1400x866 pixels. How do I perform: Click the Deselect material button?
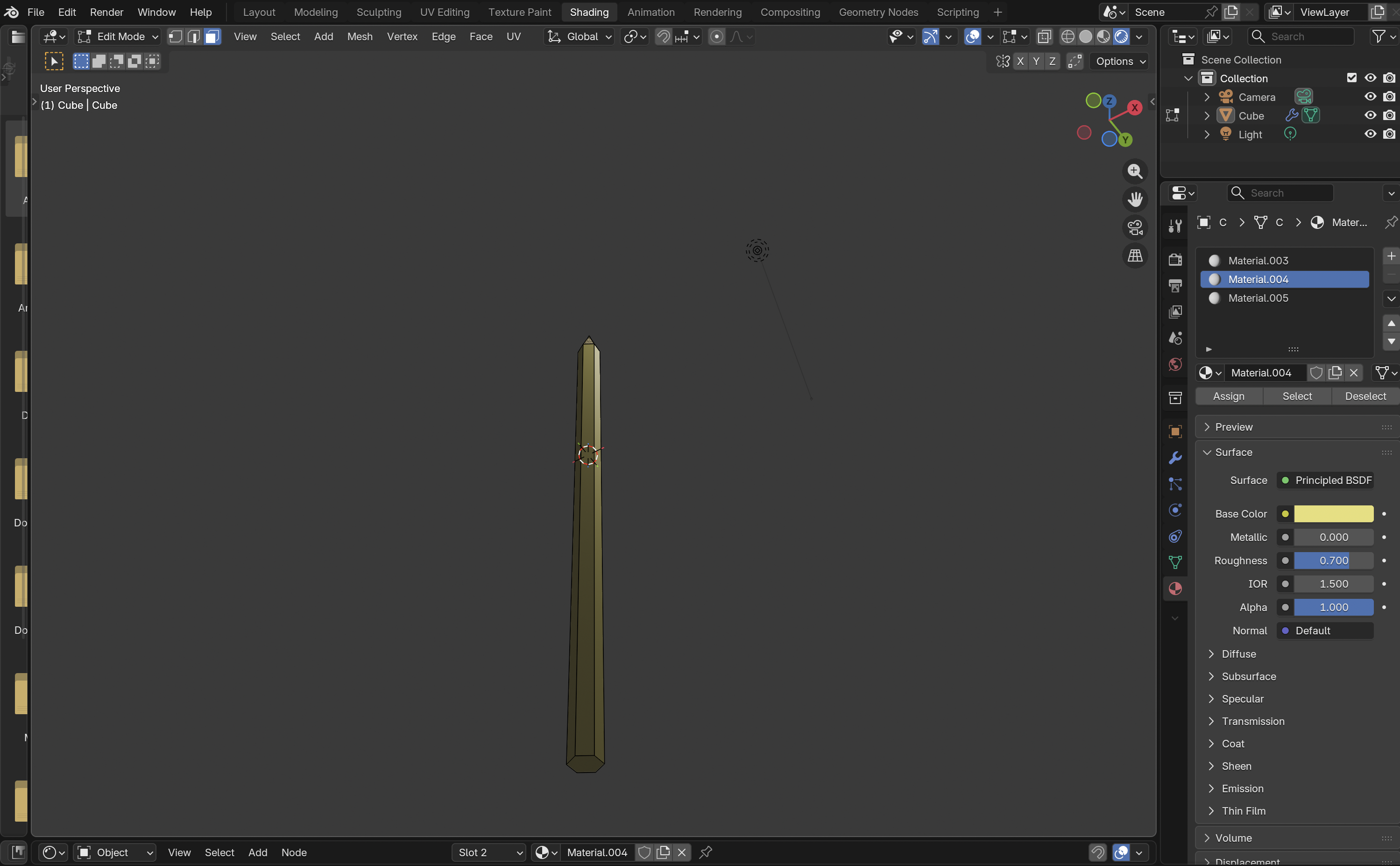pos(1365,397)
